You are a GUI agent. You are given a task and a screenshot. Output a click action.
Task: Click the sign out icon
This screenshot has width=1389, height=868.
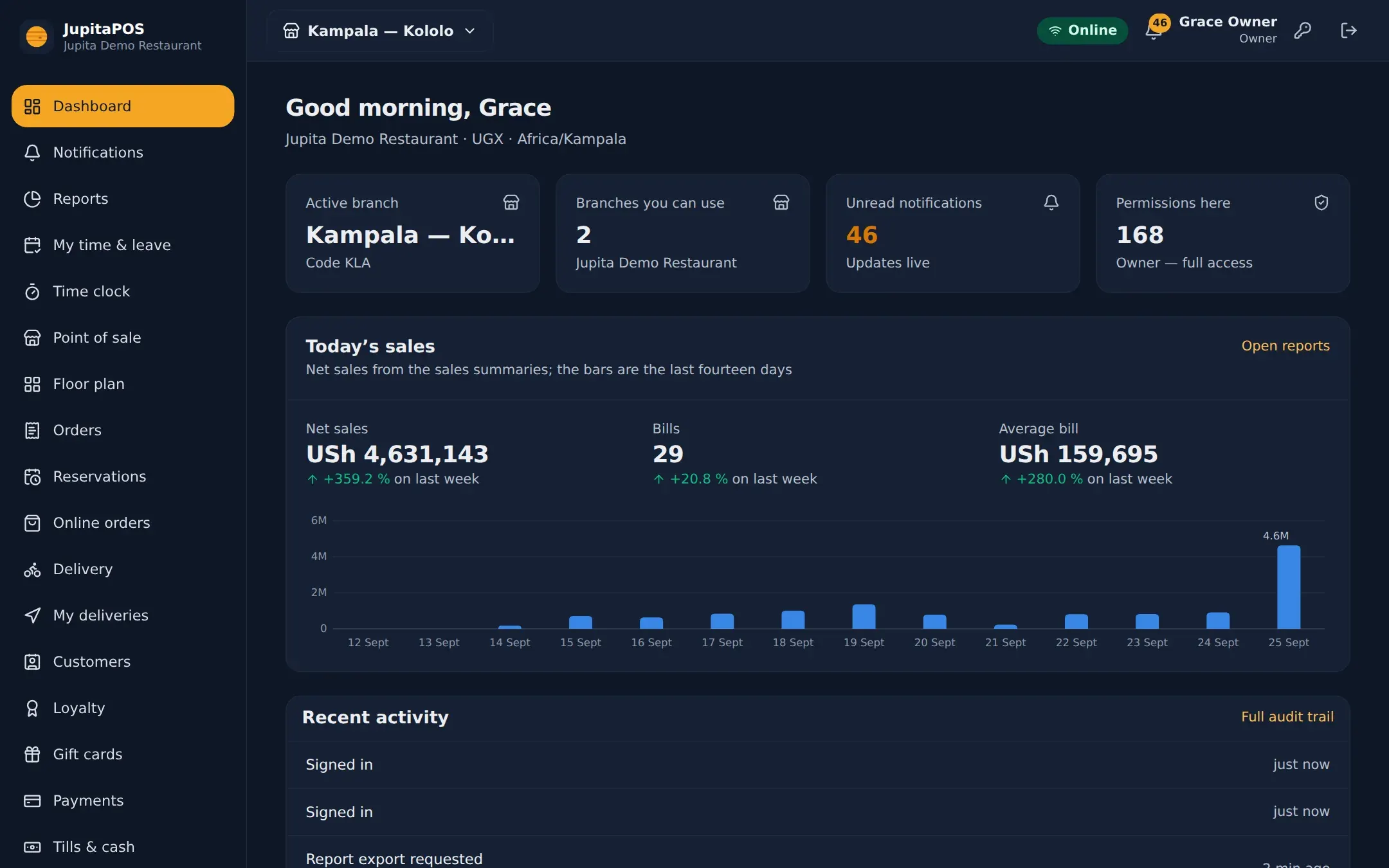pyautogui.click(x=1348, y=30)
